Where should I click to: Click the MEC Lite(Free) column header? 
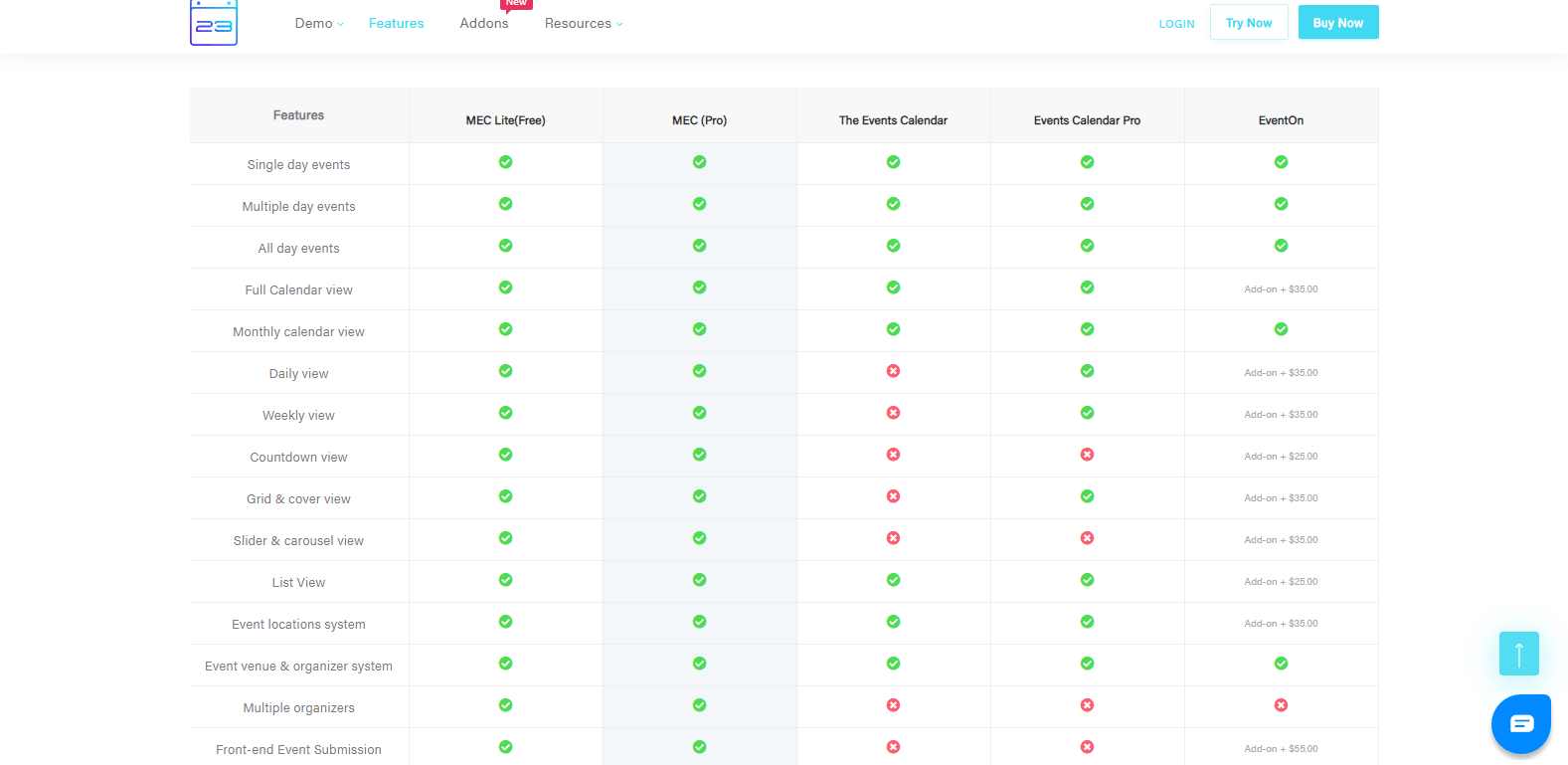[505, 120]
